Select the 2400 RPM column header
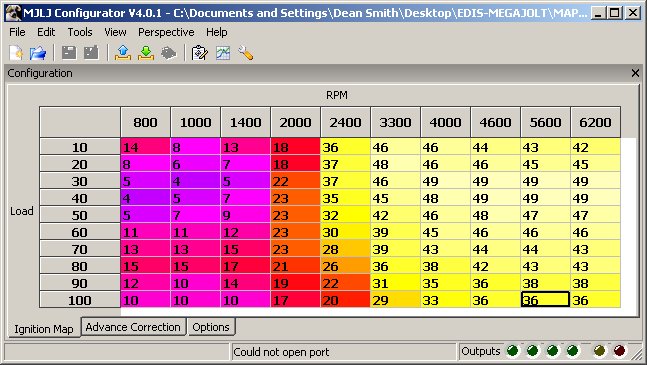The height and width of the screenshot is (365, 647). (345, 122)
